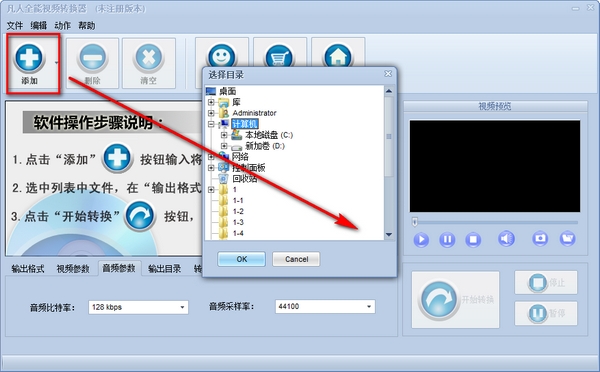Image resolution: width=600 pixels, height=372 pixels.
Task: Switch to the 输出格式 tab
Action: tap(28, 269)
